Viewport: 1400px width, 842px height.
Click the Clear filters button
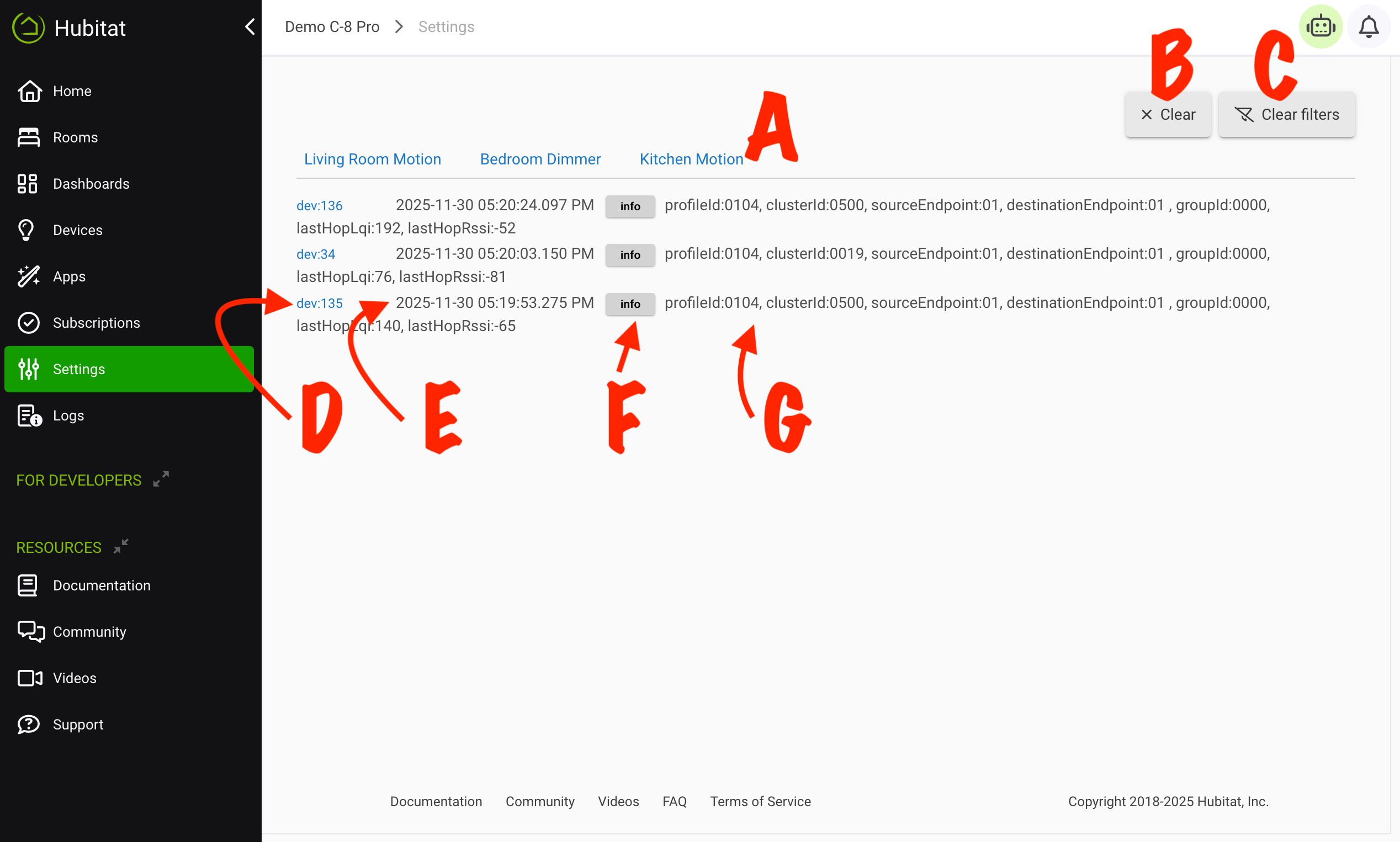tap(1286, 115)
